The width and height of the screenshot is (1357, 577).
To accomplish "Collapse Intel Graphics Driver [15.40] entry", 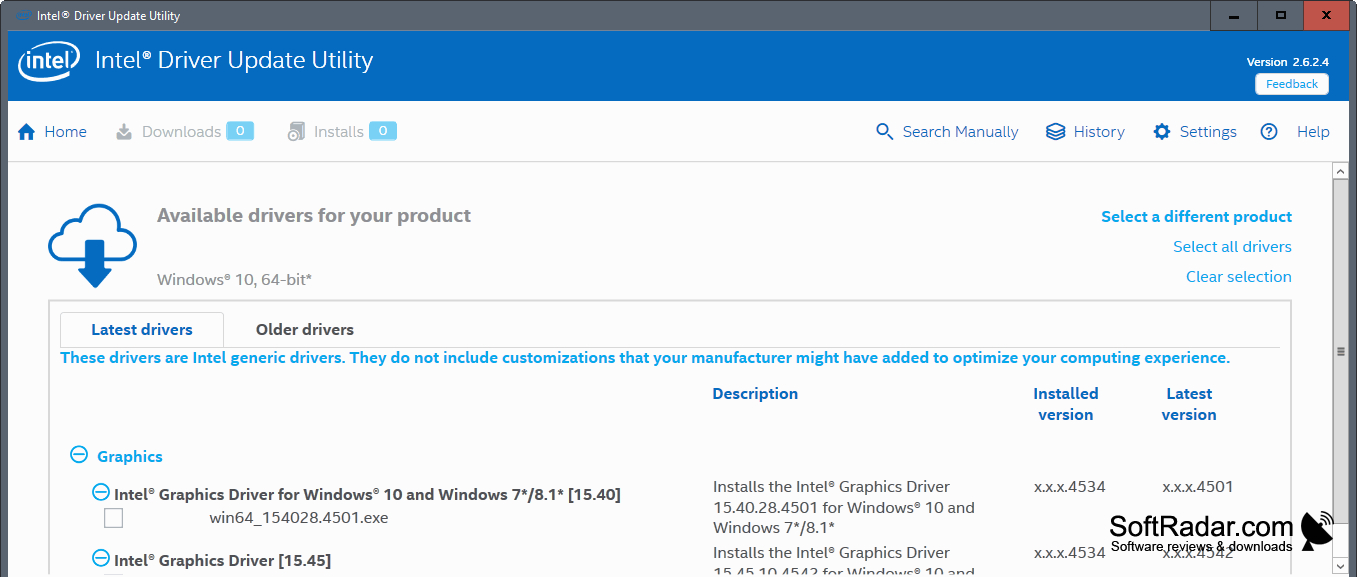I will (x=101, y=492).
